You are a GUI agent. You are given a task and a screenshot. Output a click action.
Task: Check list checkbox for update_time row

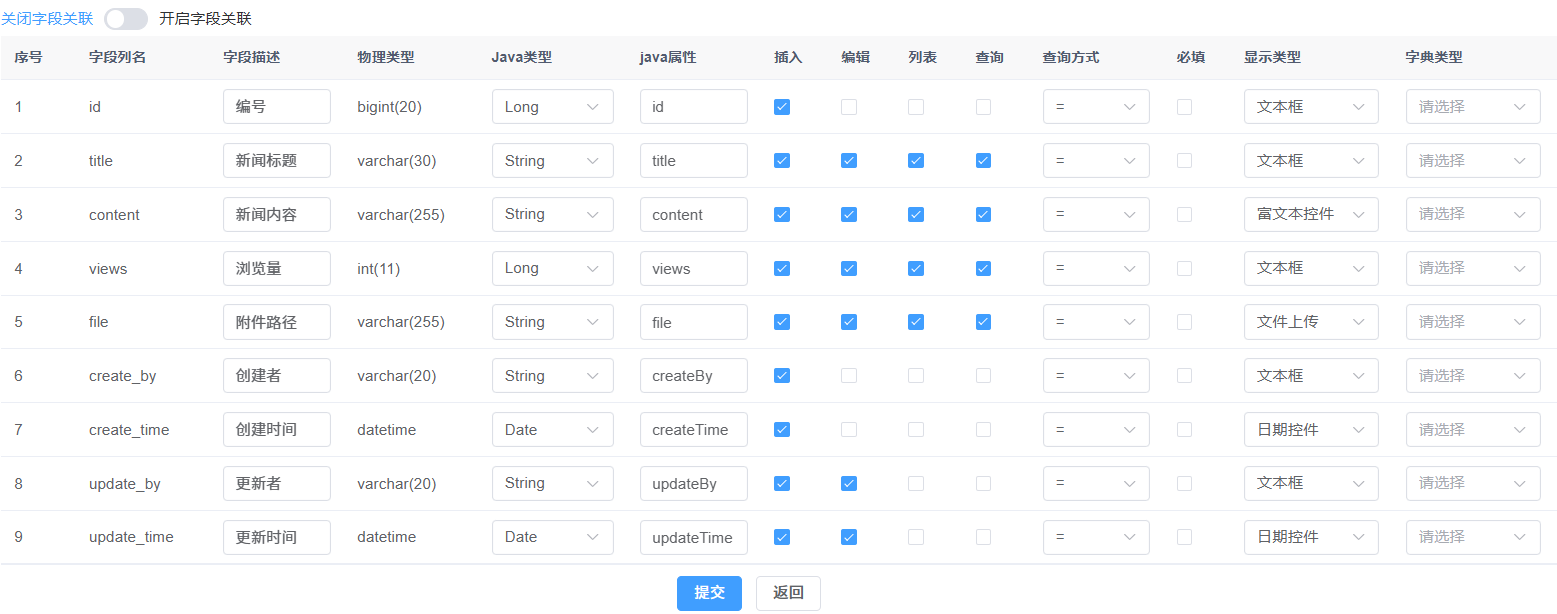tap(916, 537)
